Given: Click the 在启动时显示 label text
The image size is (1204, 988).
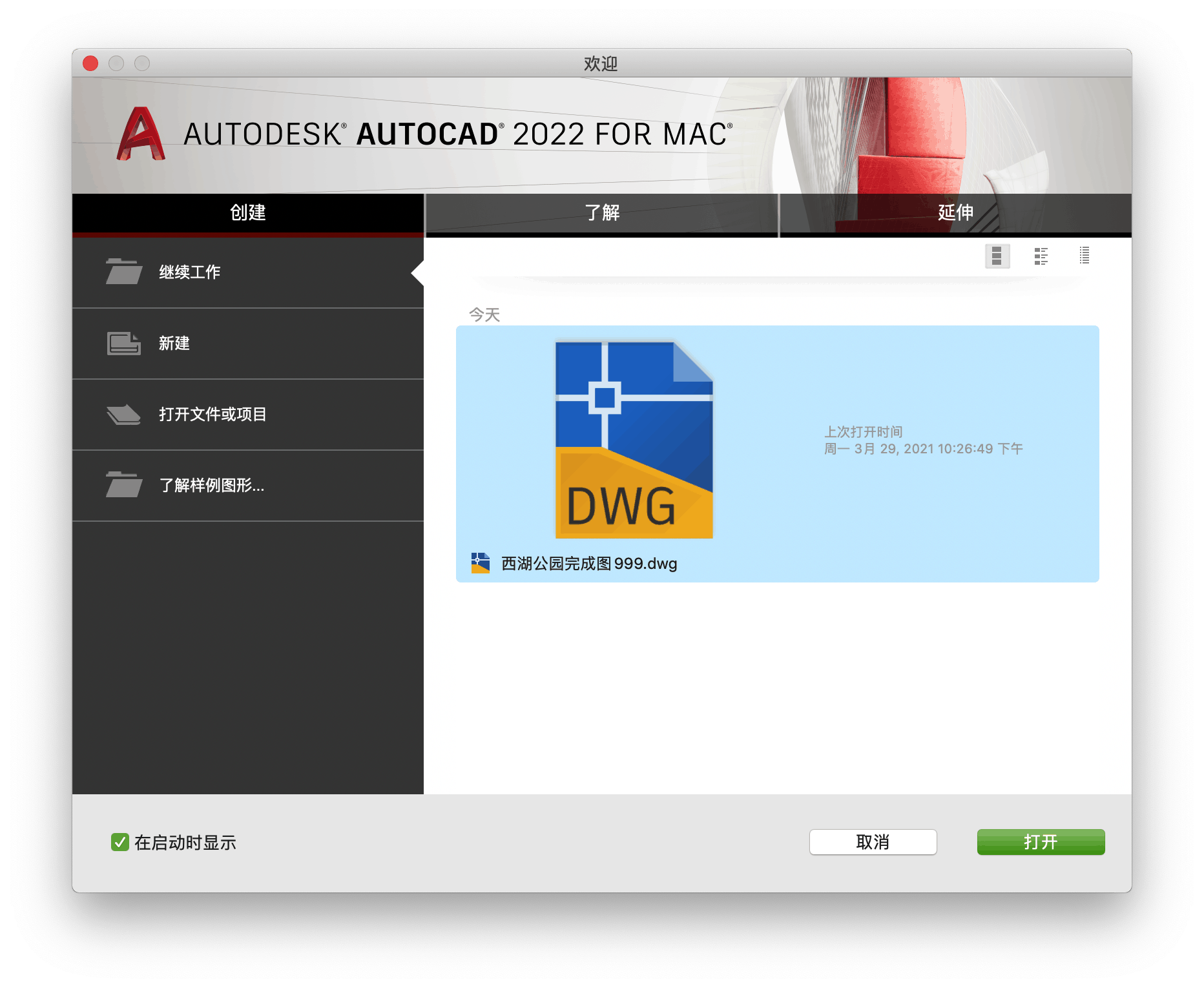Looking at the screenshot, I should coord(185,843).
